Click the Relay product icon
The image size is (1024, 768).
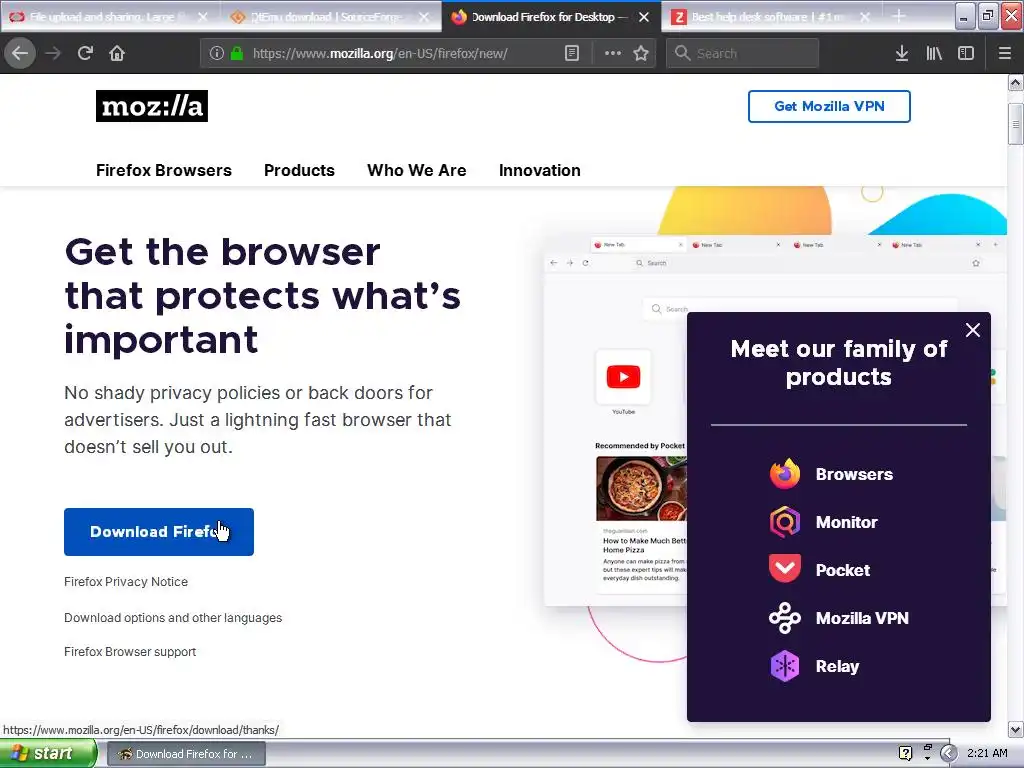785,666
